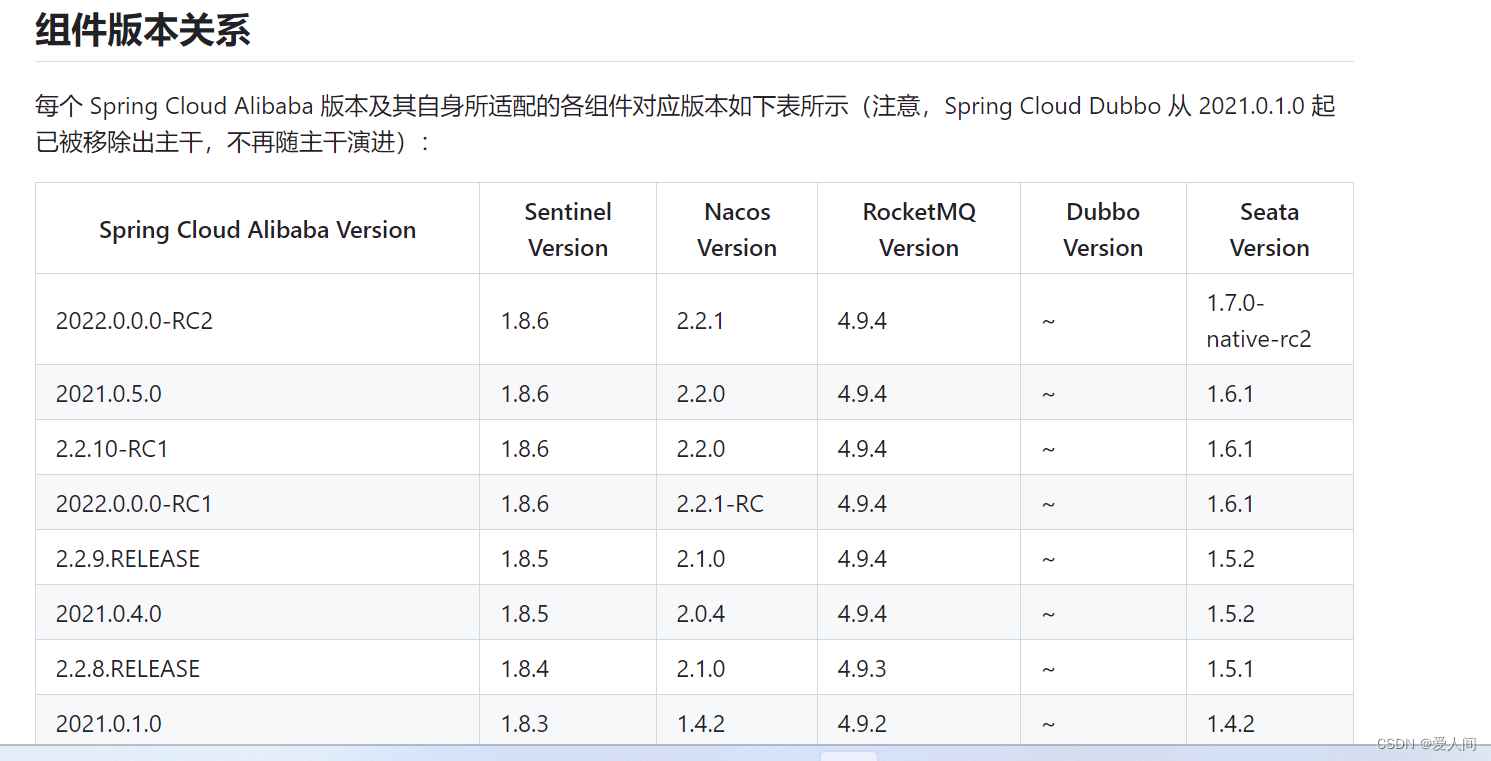Click the 2.2.9.RELEASE version cell
The width and height of the screenshot is (1491, 761).
(x=257, y=558)
